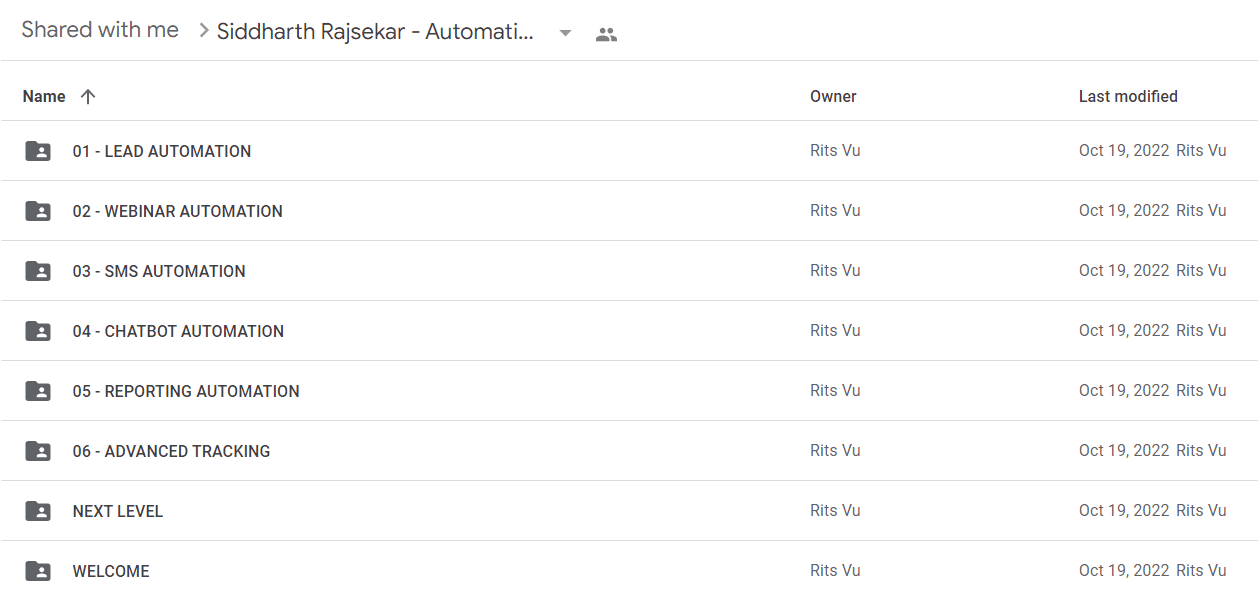The height and width of the screenshot is (598, 1258).
Task: Click the 02 - WEBINAR AUTOMATION folder icon
Action: (38, 211)
